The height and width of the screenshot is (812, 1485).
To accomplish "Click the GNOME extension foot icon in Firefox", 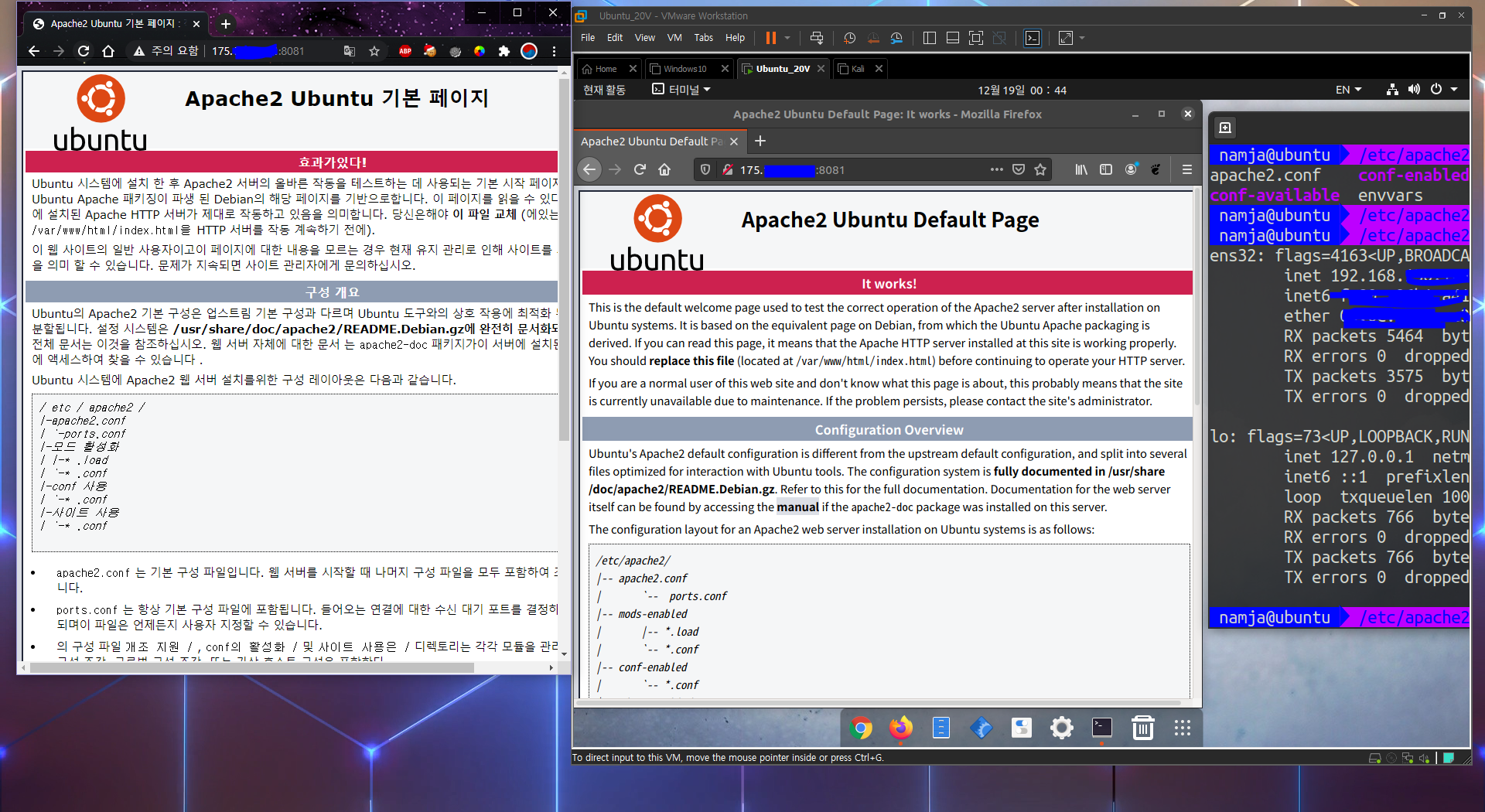I will [x=1156, y=169].
